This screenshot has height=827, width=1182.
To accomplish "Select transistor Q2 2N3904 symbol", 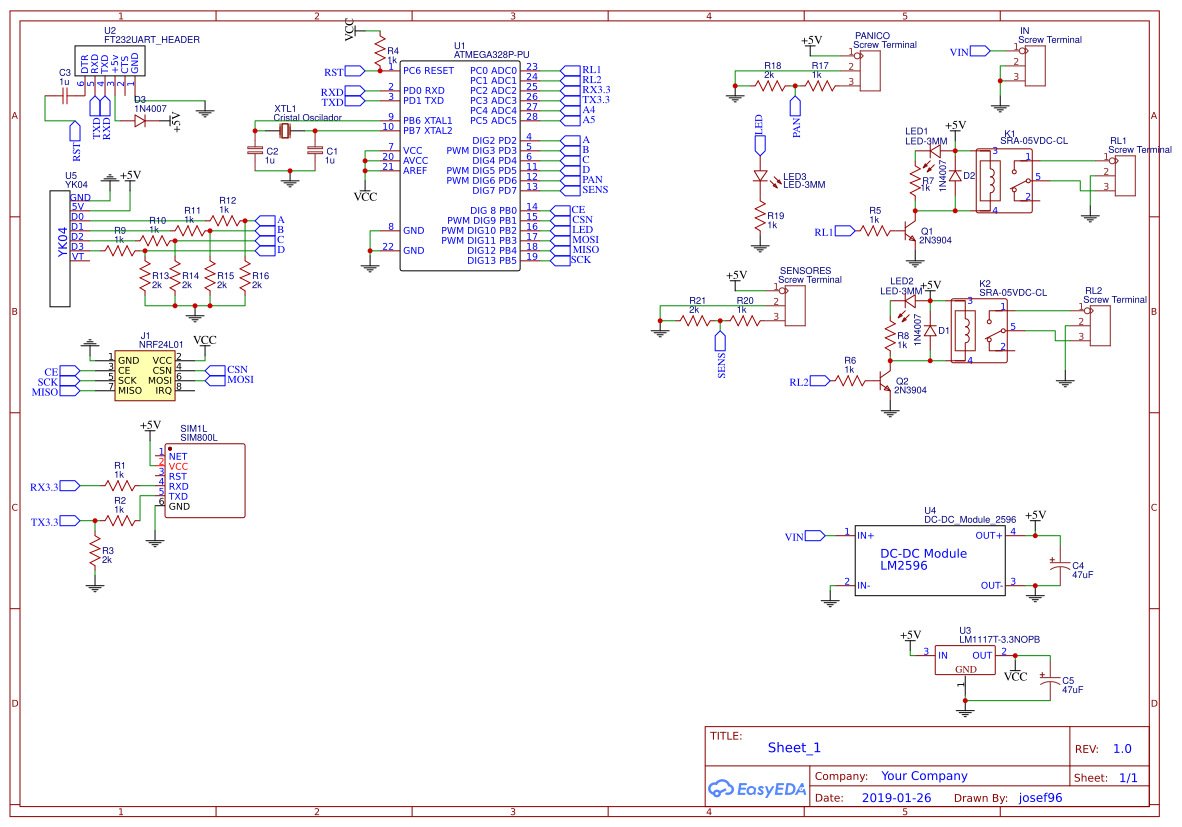I will (885, 380).
